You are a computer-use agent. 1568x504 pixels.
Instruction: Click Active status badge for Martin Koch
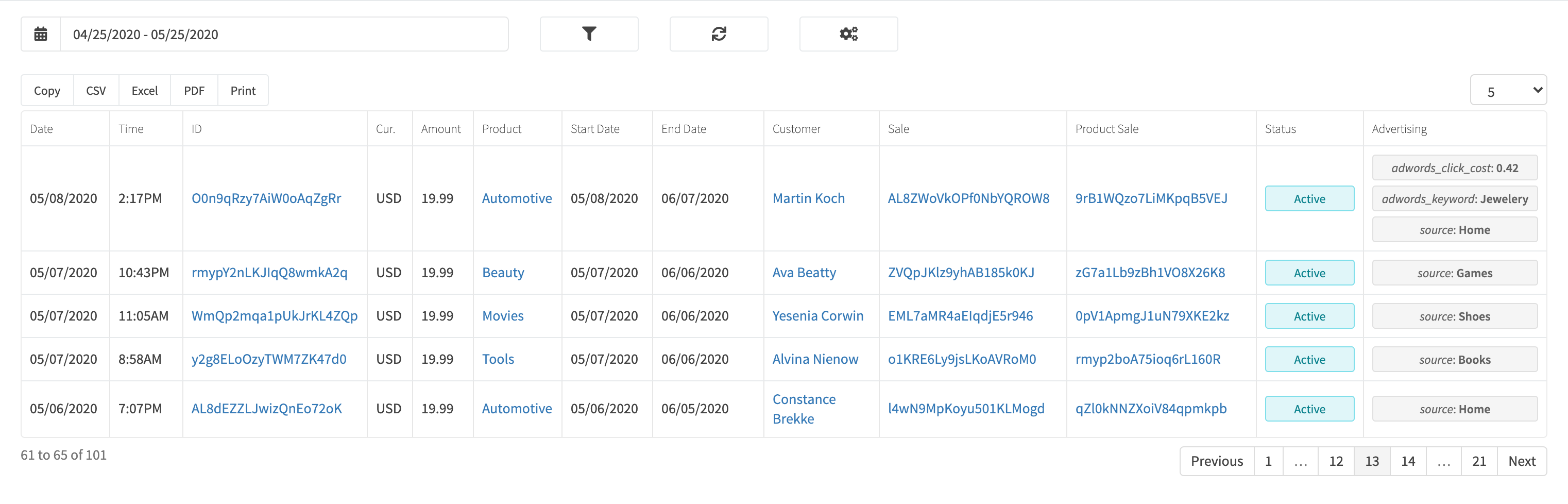coord(1309,198)
